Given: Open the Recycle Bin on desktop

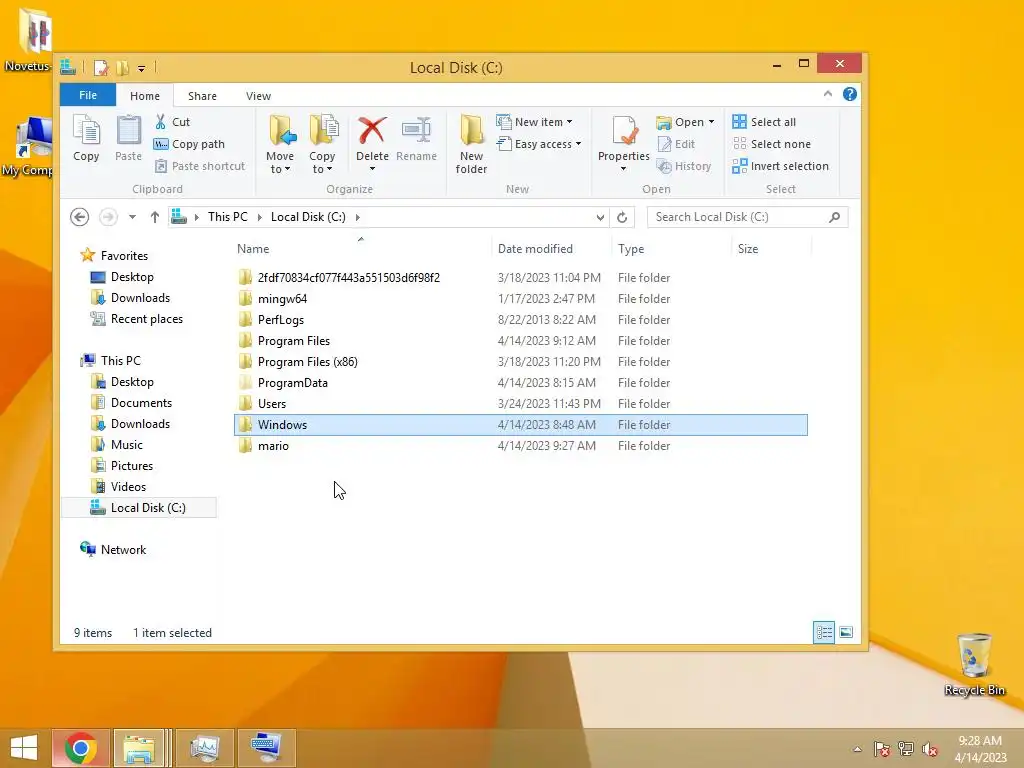Looking at the screenshot, I should point(974,664).
